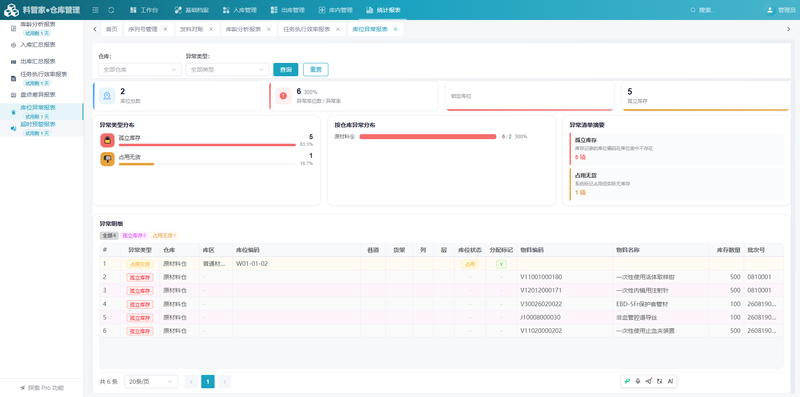Screen dimensions: 800x397
Task: Close the 库龄分析报表 tab
Action: [269, 30]
